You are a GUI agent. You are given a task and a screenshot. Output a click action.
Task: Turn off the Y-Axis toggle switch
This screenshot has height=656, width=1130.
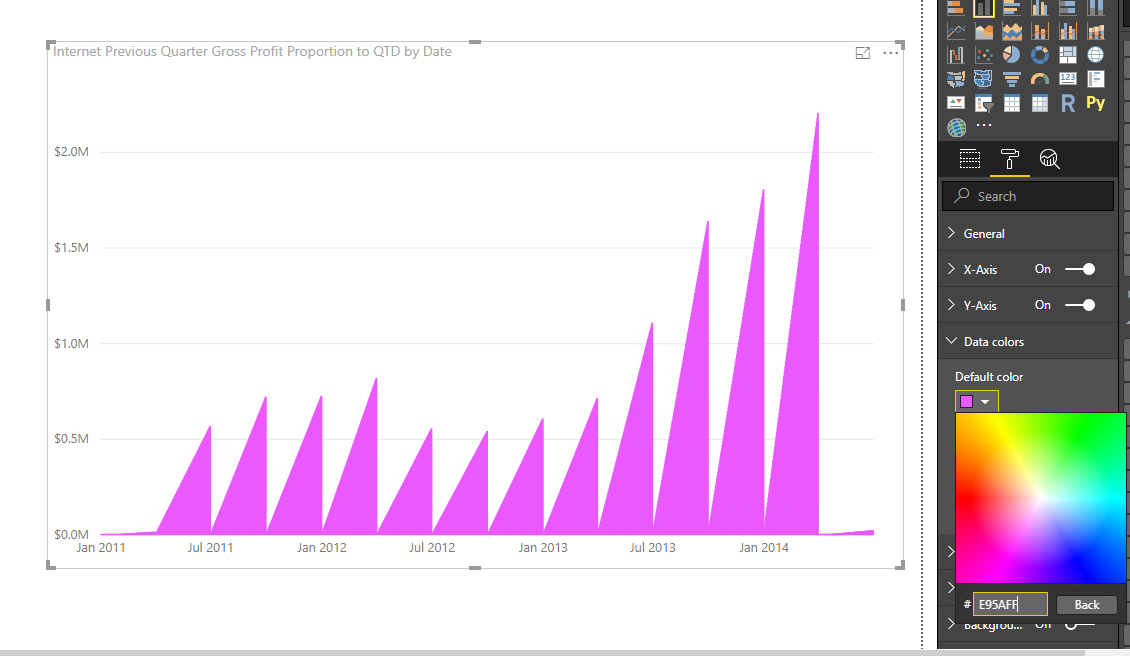pos(1080,305)
